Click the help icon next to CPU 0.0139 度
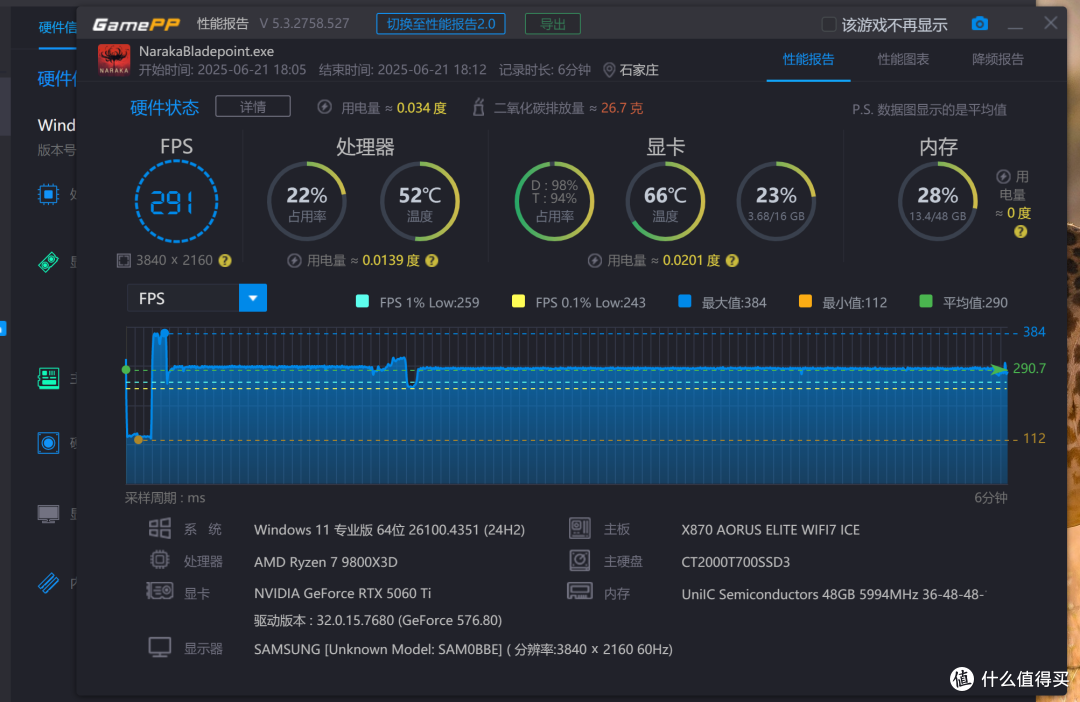The height and width of the screenshot is (702, 1080). point(432,260)
